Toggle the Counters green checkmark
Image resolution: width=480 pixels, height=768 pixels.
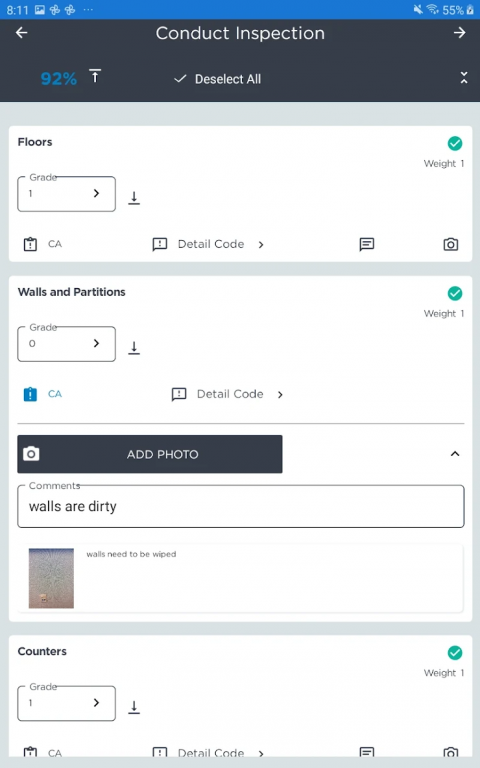pos(455,652)
